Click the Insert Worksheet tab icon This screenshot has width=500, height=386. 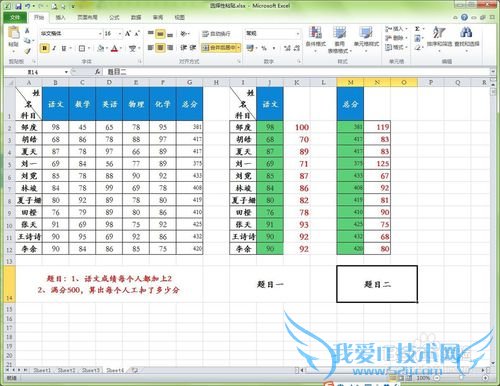(x=135, y=370)
